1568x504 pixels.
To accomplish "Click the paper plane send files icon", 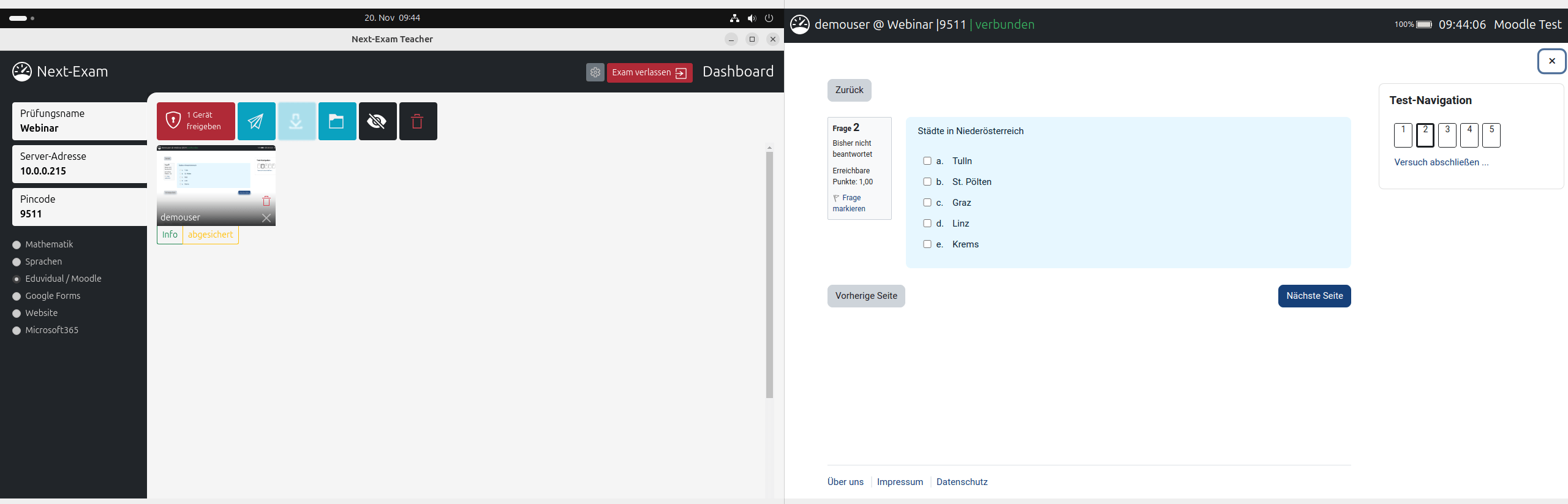I will tap(256, 121).
